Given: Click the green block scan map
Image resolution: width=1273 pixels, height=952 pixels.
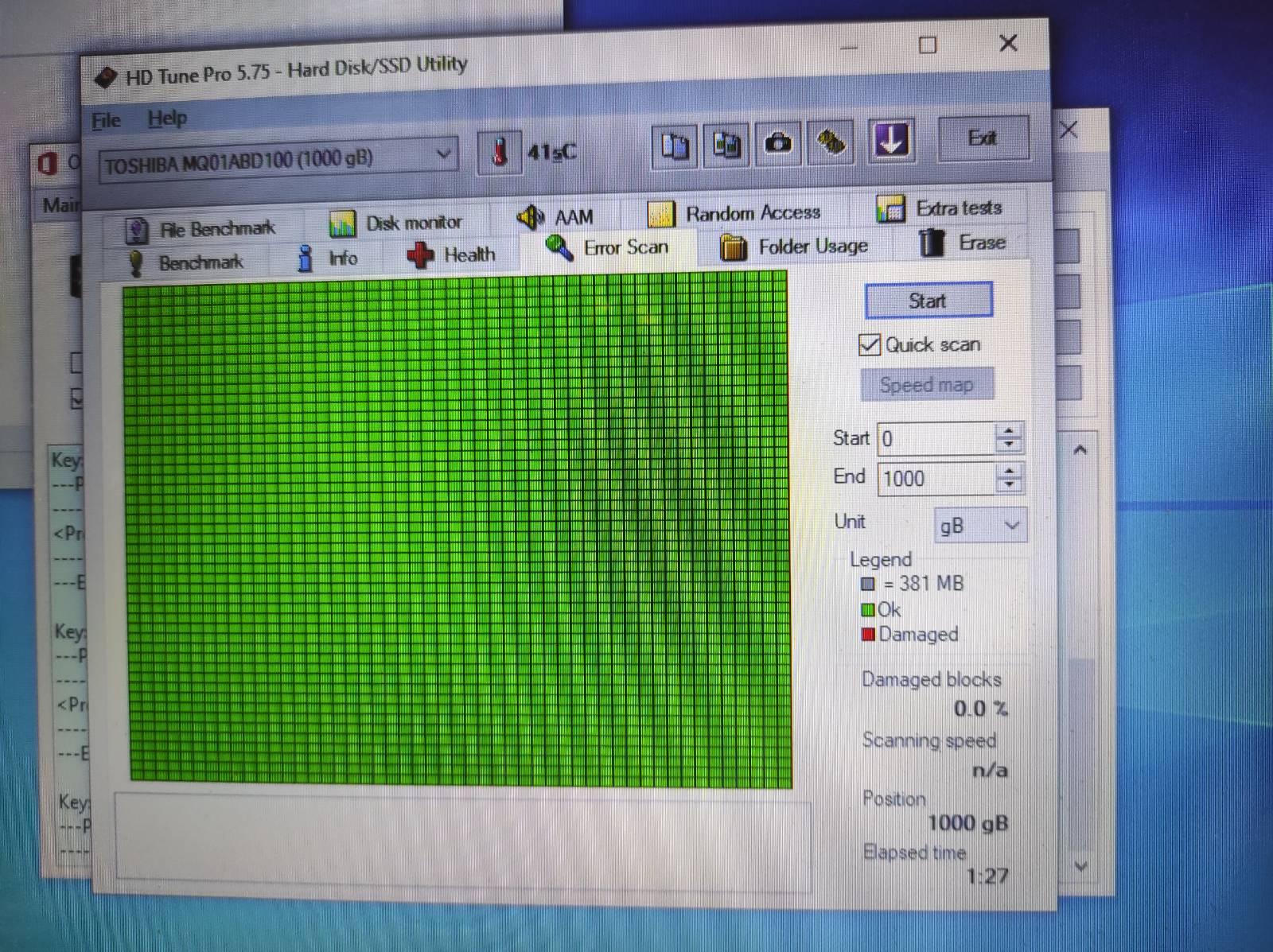Looking at the screenshot, I should [457, 529].
